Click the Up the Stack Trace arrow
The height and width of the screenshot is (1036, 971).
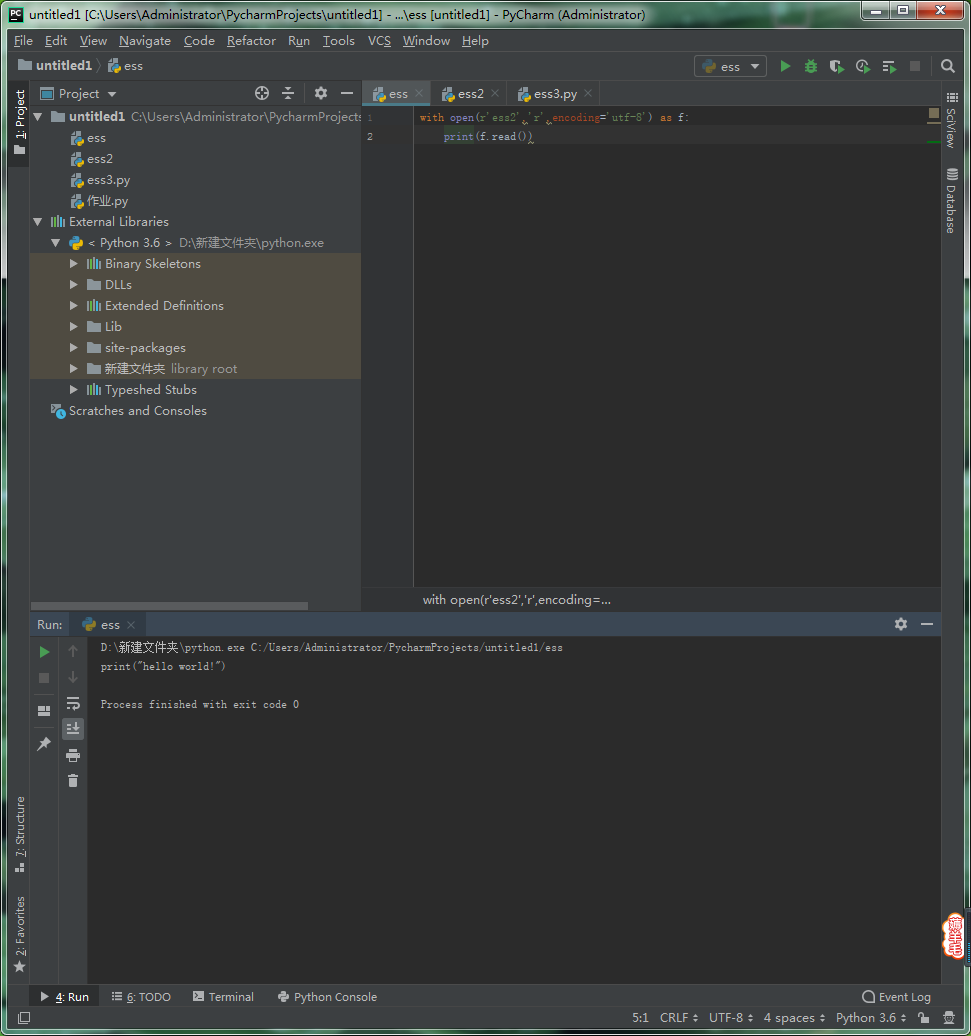click(73, 651)
